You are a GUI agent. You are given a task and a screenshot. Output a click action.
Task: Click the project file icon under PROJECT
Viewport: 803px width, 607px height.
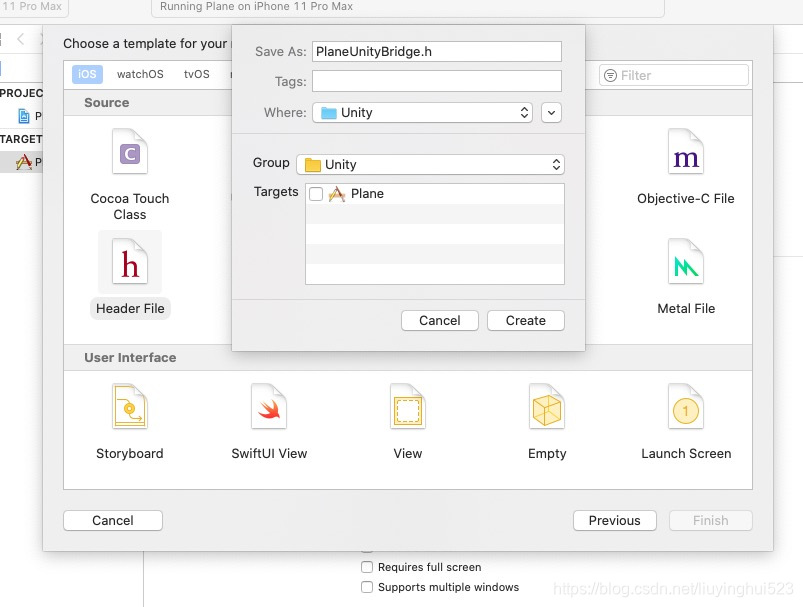click(24, 116)
